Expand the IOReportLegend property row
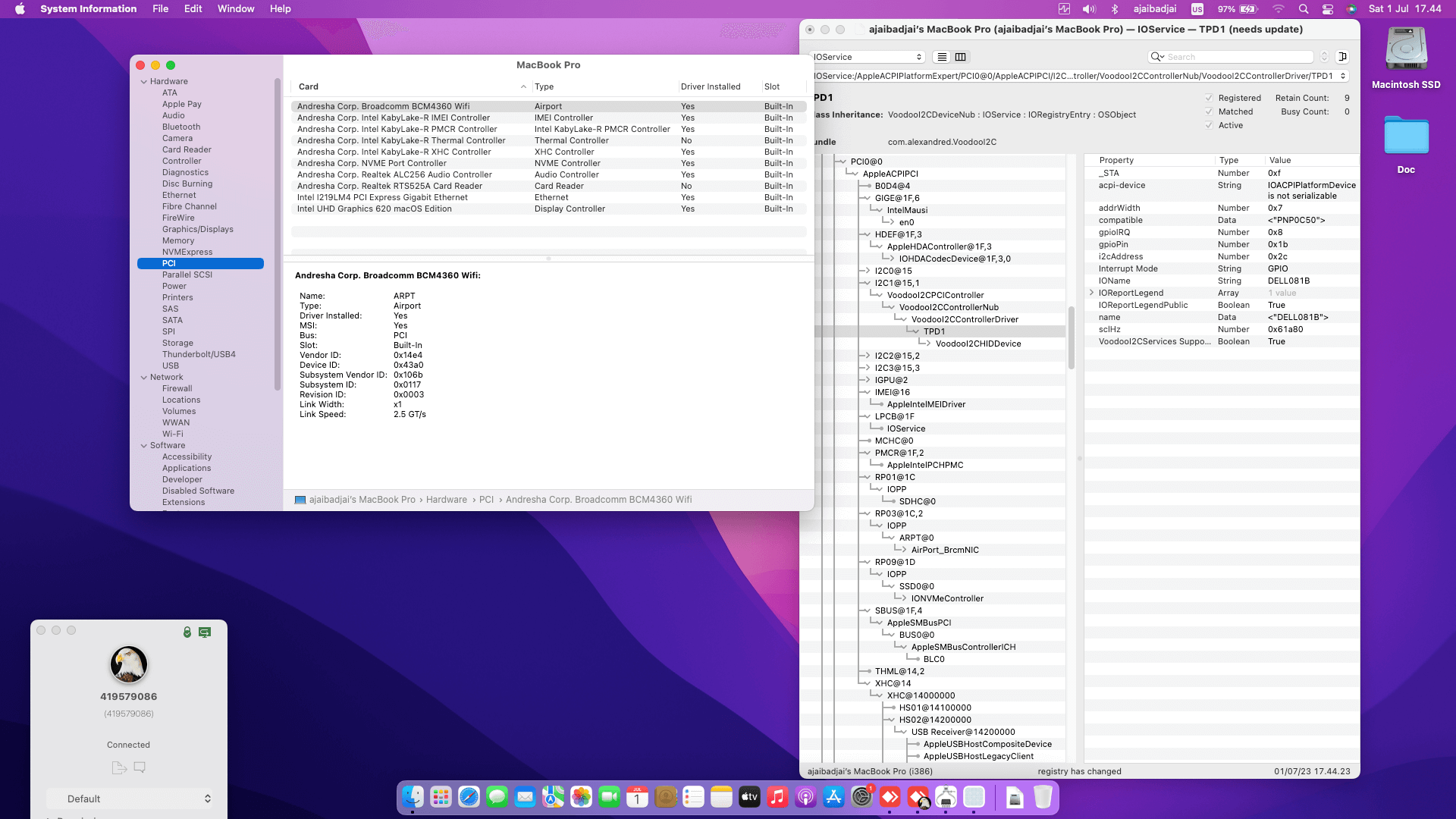Viewport: 1456px width, 819px height. tap(1091, 293)
